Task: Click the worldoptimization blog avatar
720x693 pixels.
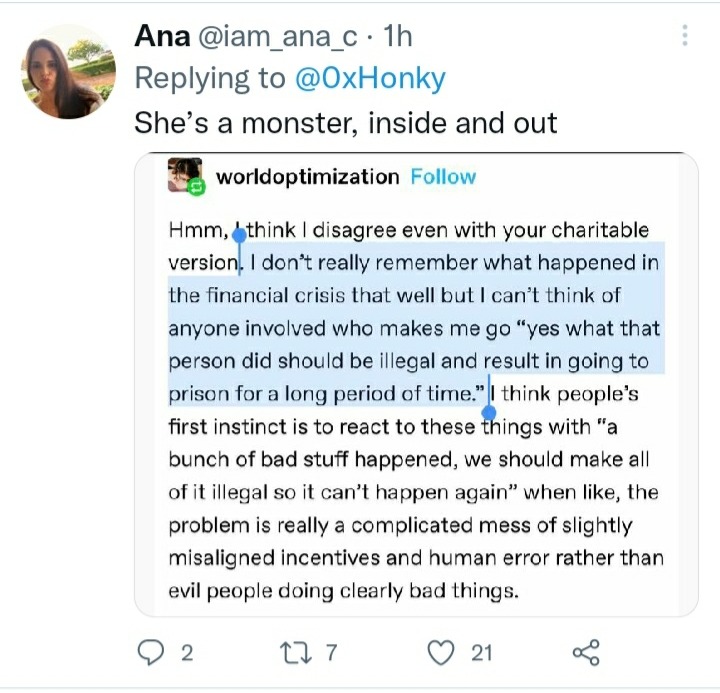Action: click(x=185, y=177)
